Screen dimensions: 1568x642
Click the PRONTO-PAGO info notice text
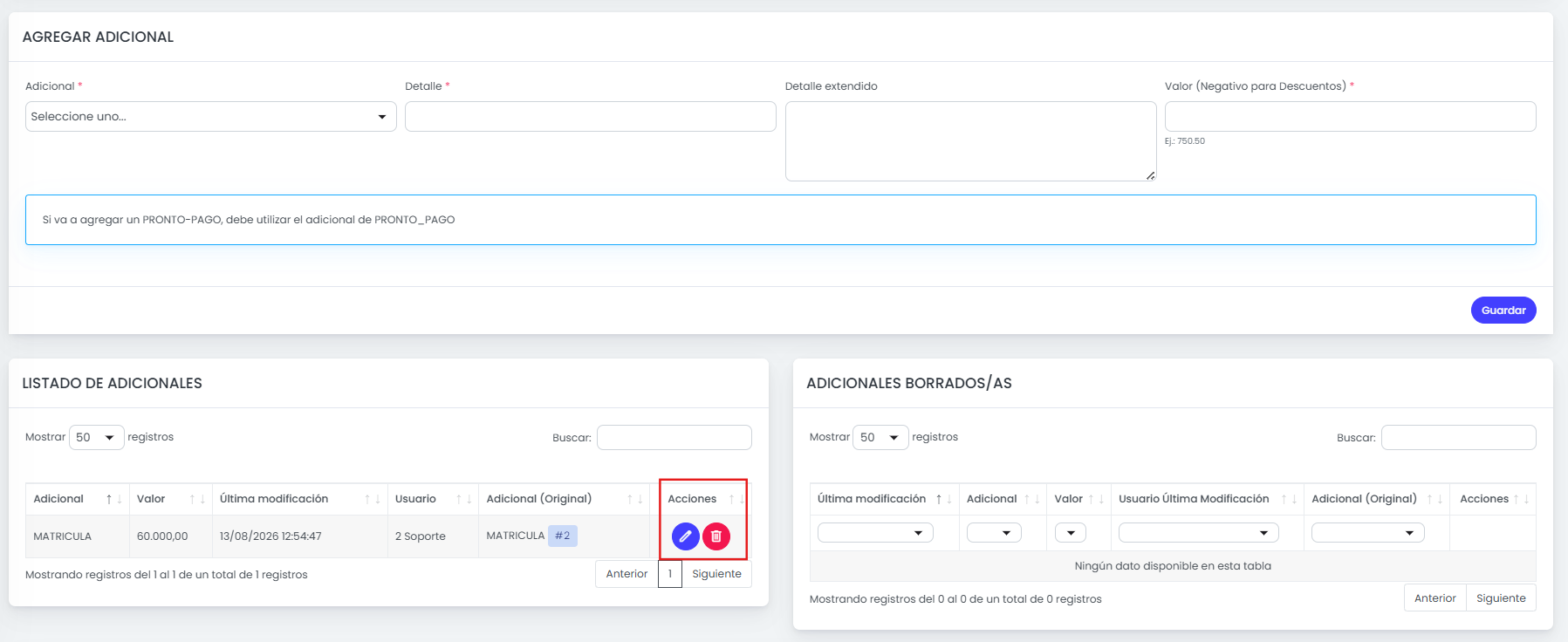(x=249, y=220)
